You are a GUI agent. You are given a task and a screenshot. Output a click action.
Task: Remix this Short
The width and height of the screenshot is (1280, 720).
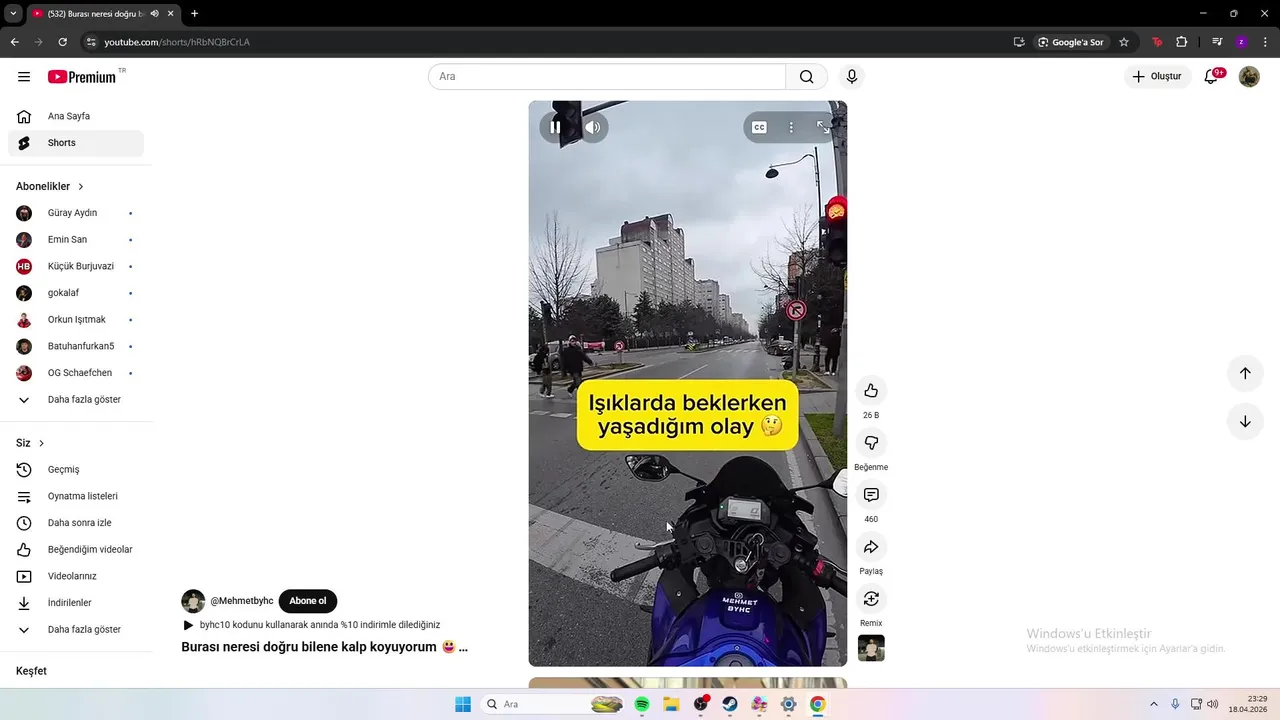pos(871,599)
